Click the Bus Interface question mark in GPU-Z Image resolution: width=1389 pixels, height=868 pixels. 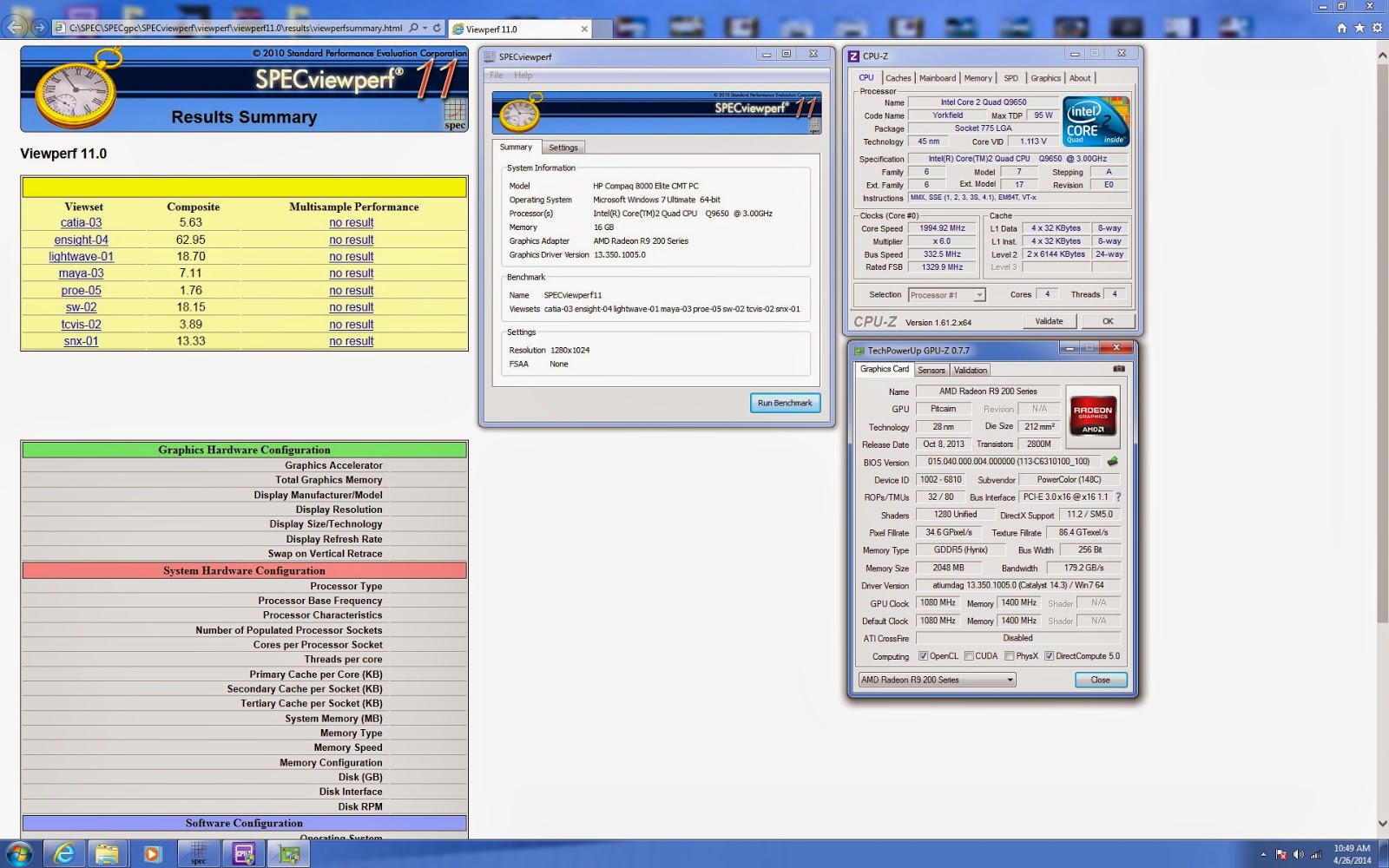click(x=1118, y=497)
